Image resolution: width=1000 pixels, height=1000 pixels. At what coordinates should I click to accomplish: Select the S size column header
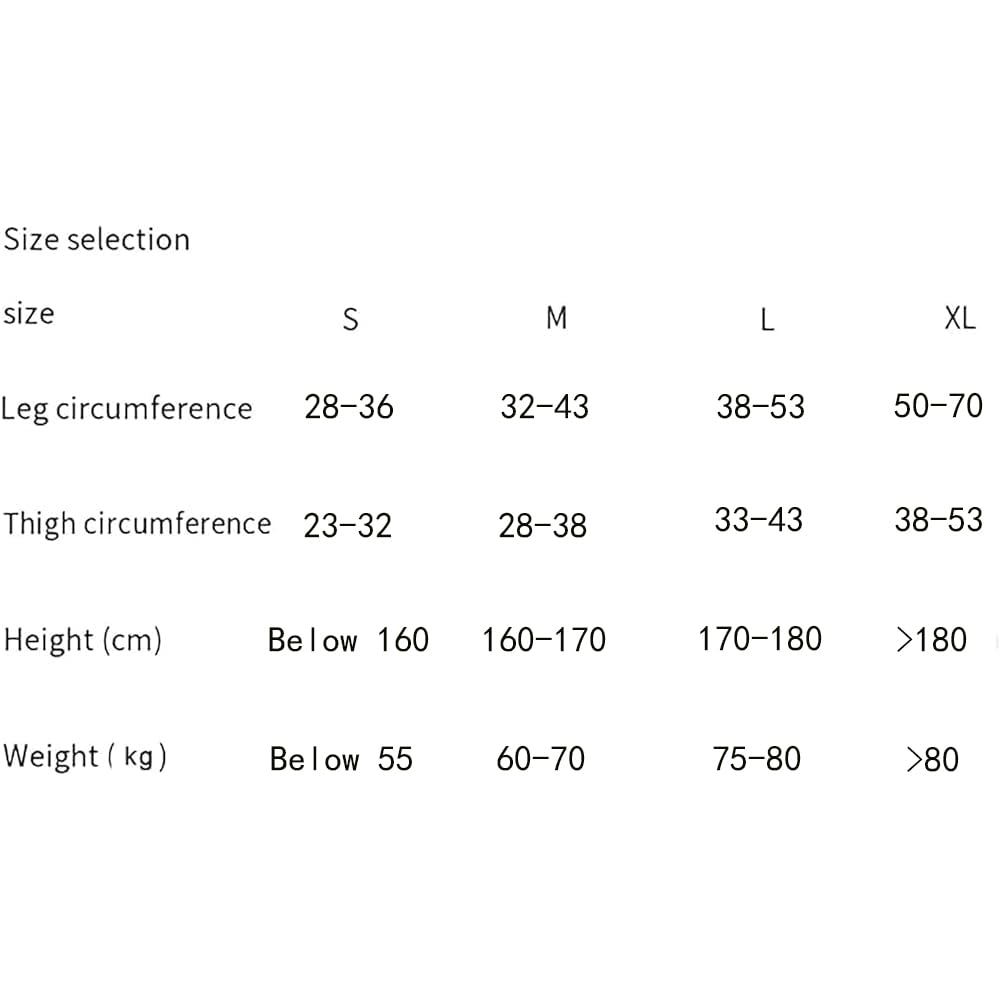click(x=350, y=320)
